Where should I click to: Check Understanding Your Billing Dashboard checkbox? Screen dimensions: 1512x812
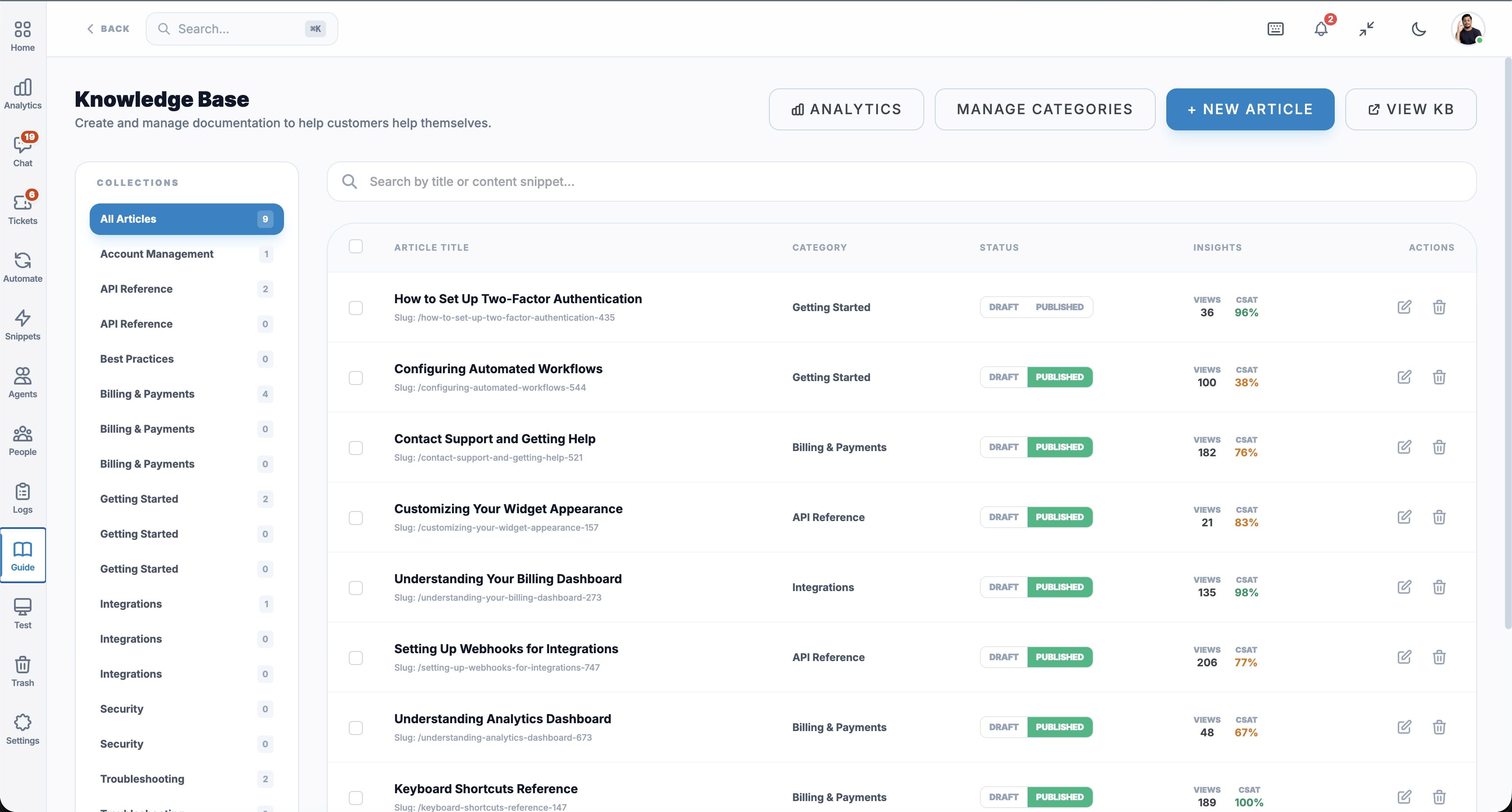pos(356,588)
